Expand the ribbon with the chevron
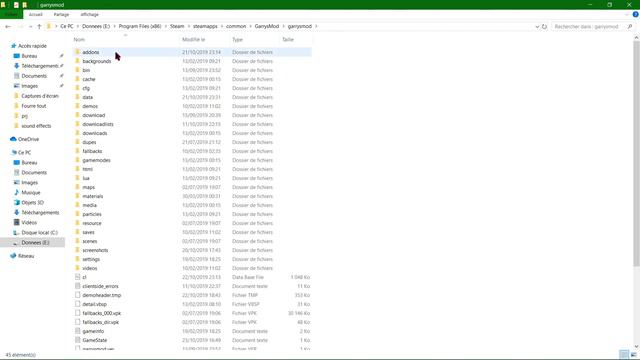640x360 pixels. coord(627,14)
